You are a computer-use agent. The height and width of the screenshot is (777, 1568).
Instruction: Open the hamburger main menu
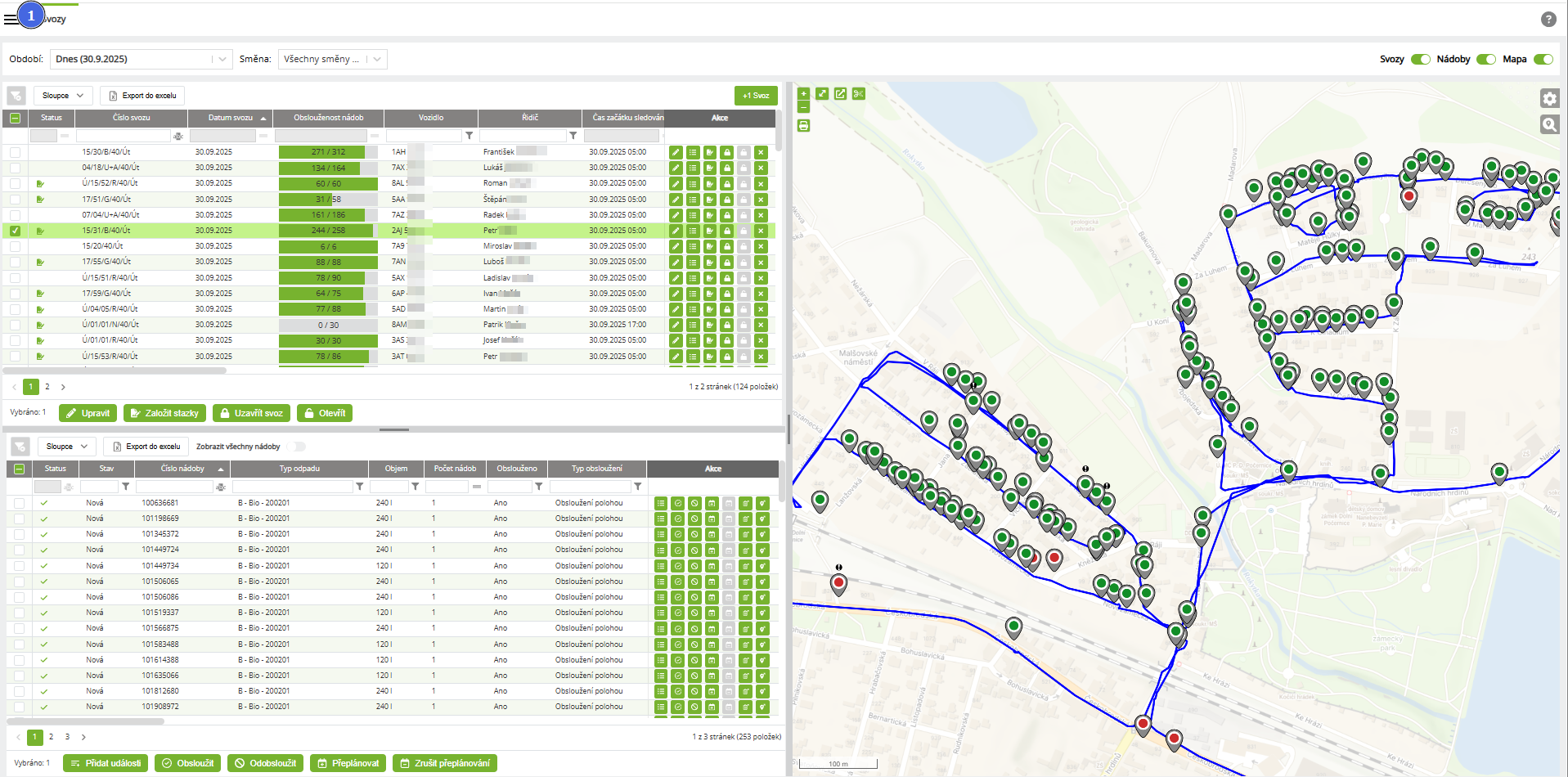(x=11, y=19)
